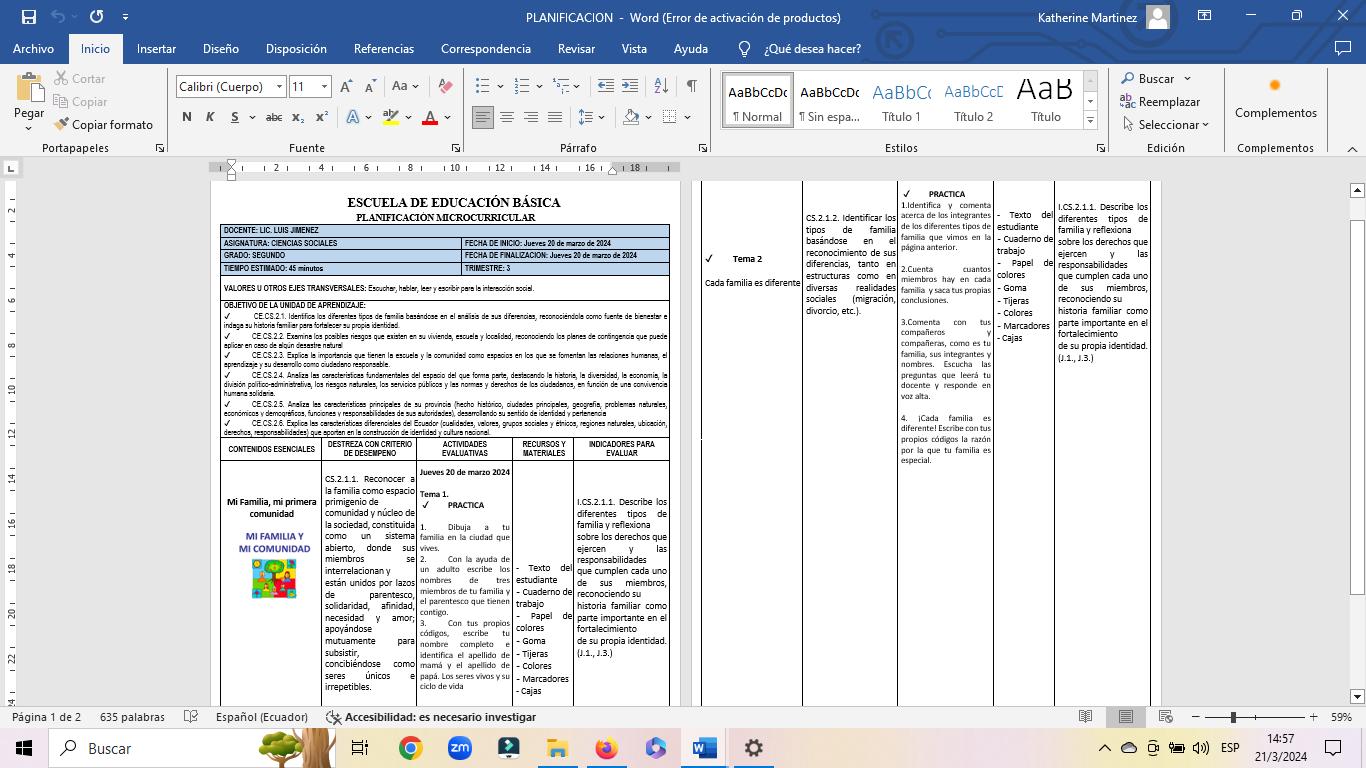
Task: Click the 635 palabras word count
Action: 132,717
